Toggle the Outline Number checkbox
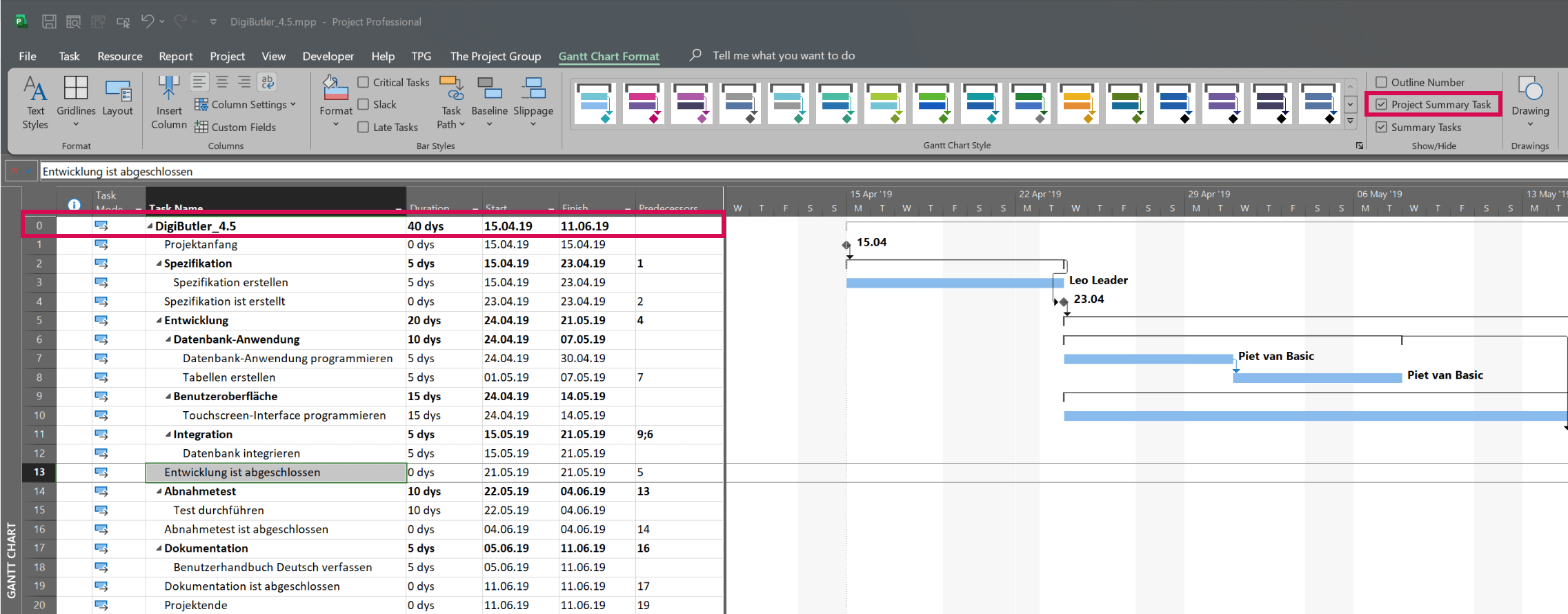Viewport: 1568px width, 614px height. coord(1381,82)
